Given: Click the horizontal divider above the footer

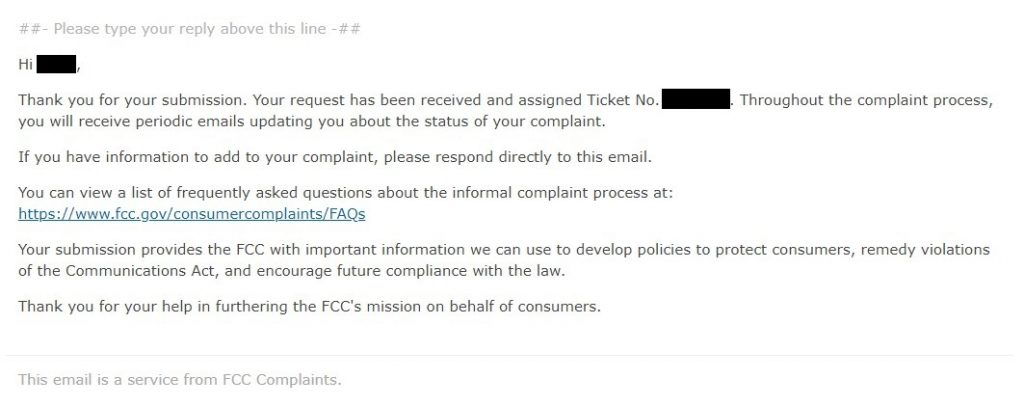Looking at the screenshot, I should click(509, 356).
